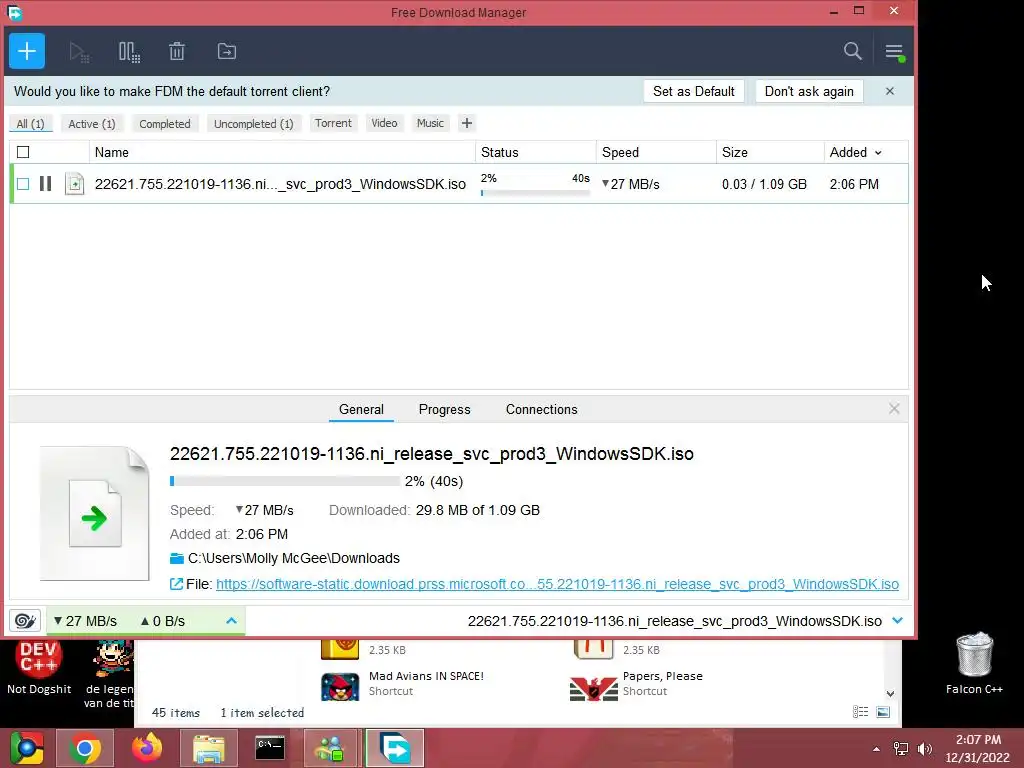This screenshot has width=1024, height=768.
Task: Click Google Chrome taskbar icon
Action: (85, 748)
